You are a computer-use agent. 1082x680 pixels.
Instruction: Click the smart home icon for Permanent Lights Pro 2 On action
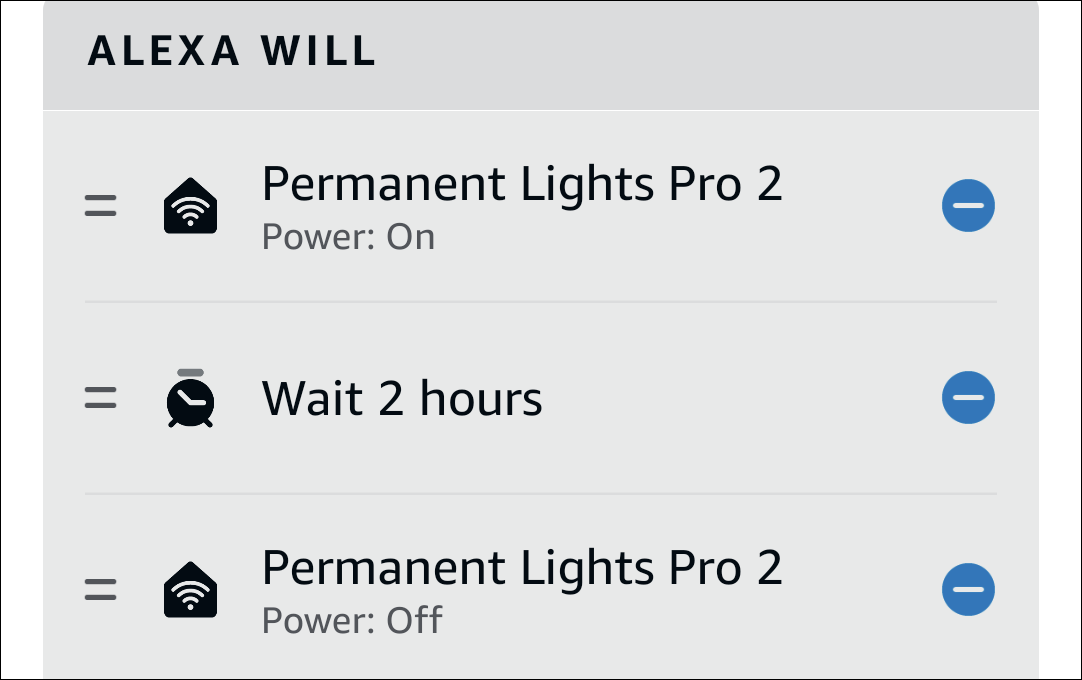190,204
